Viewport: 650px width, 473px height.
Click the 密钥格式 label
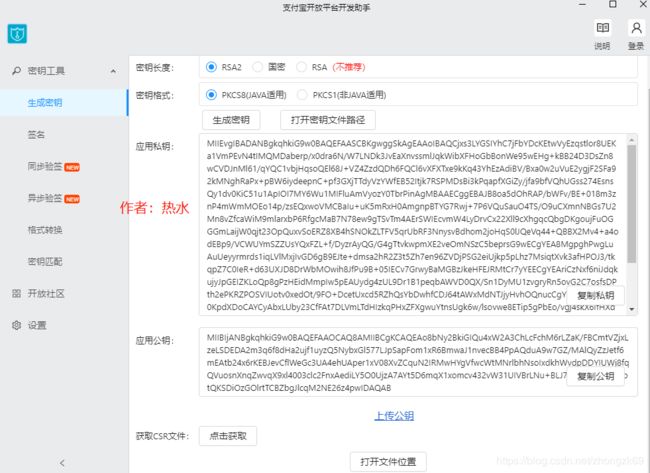155,96
